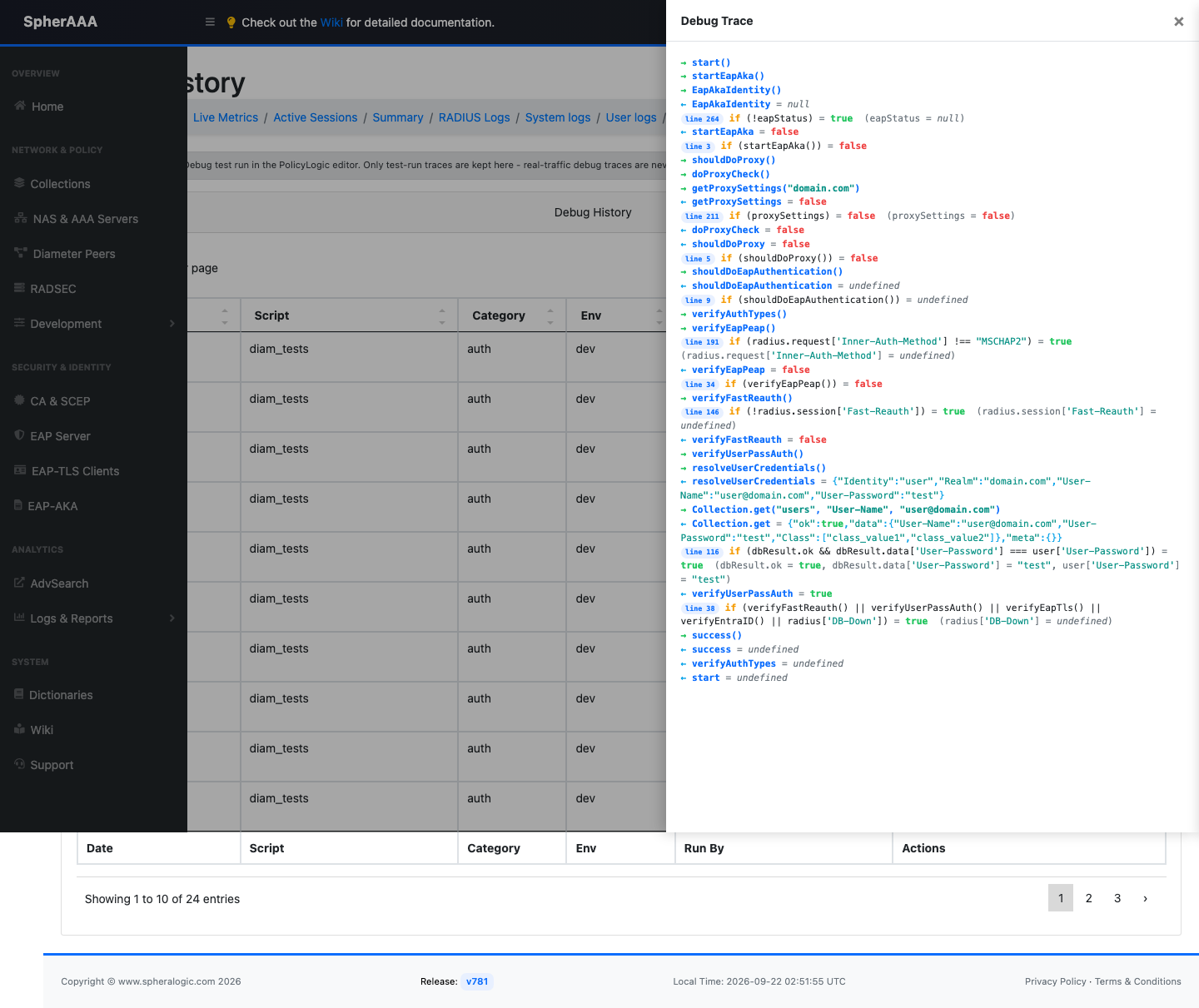
Task: Click the current page 1 button
Action: coord(1061,898)
